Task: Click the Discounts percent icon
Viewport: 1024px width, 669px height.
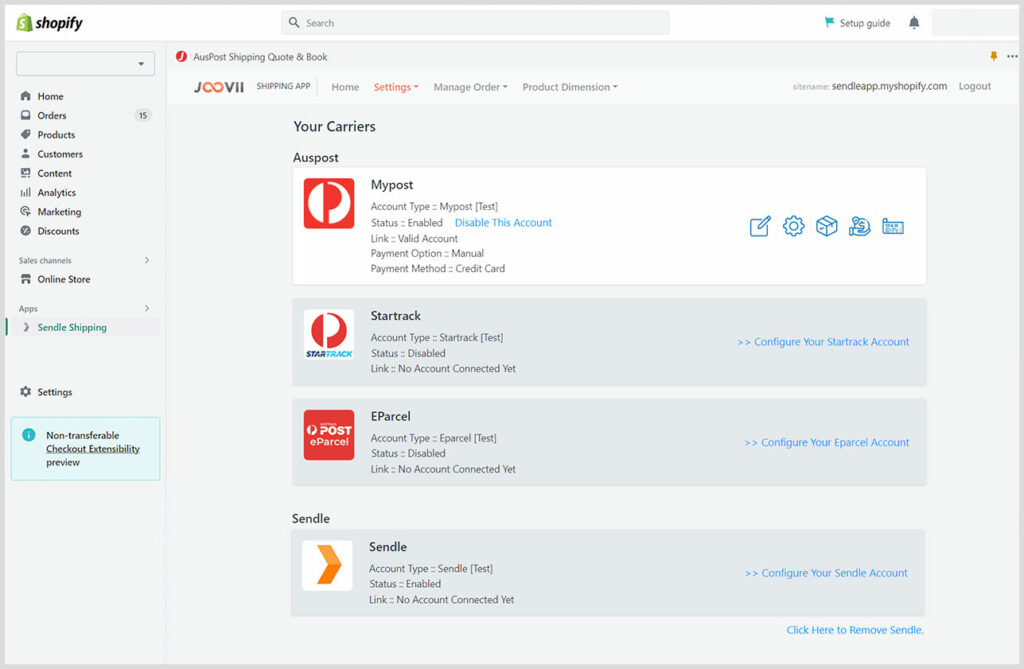Action: [x=25, y=231]
